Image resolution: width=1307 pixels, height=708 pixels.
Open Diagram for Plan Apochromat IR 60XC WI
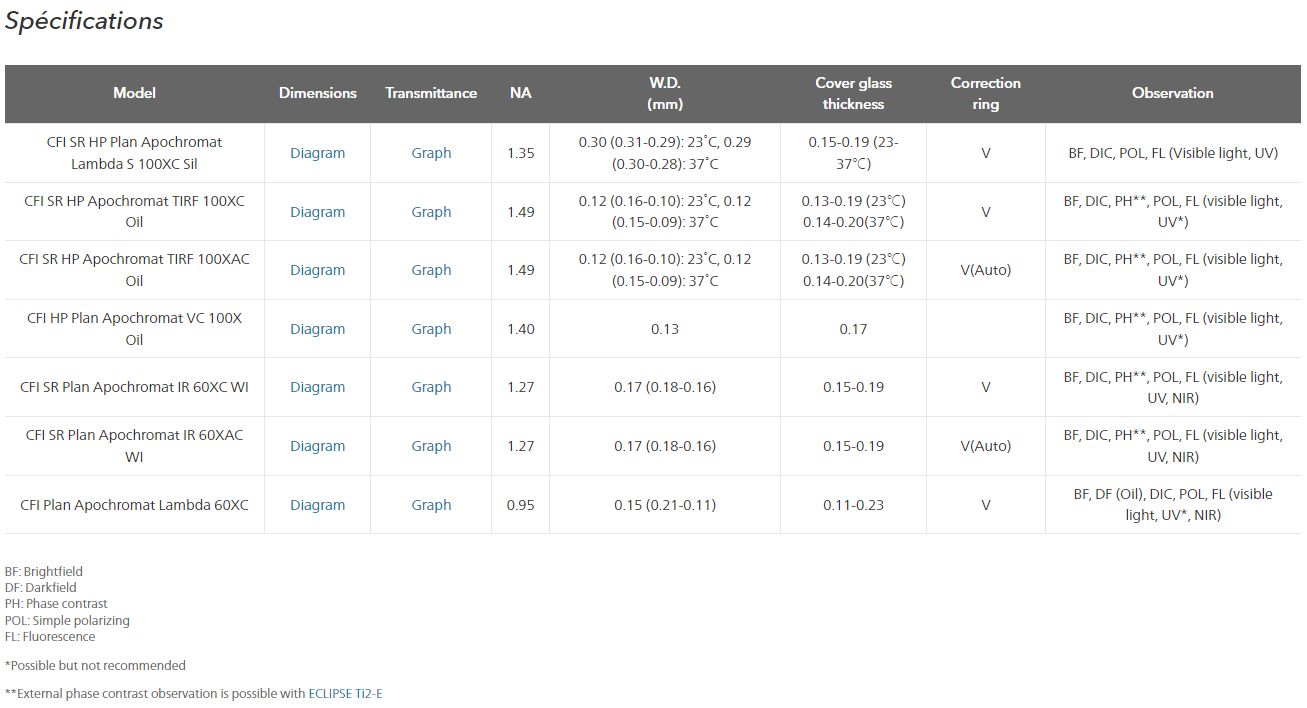coord(317,387)
